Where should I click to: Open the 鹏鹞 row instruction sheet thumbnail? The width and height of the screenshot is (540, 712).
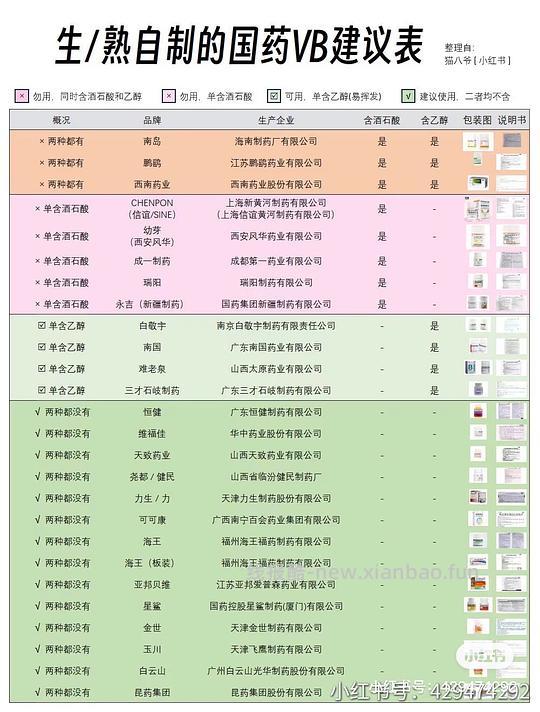point(511,162)
